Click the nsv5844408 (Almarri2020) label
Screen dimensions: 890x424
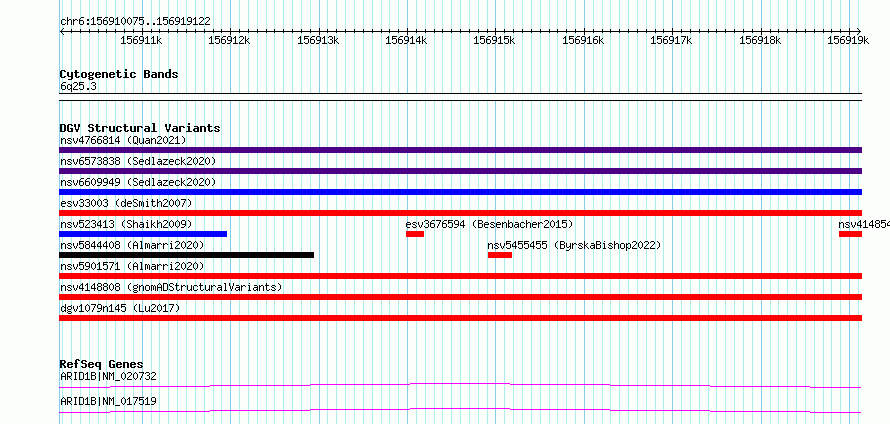132,245
